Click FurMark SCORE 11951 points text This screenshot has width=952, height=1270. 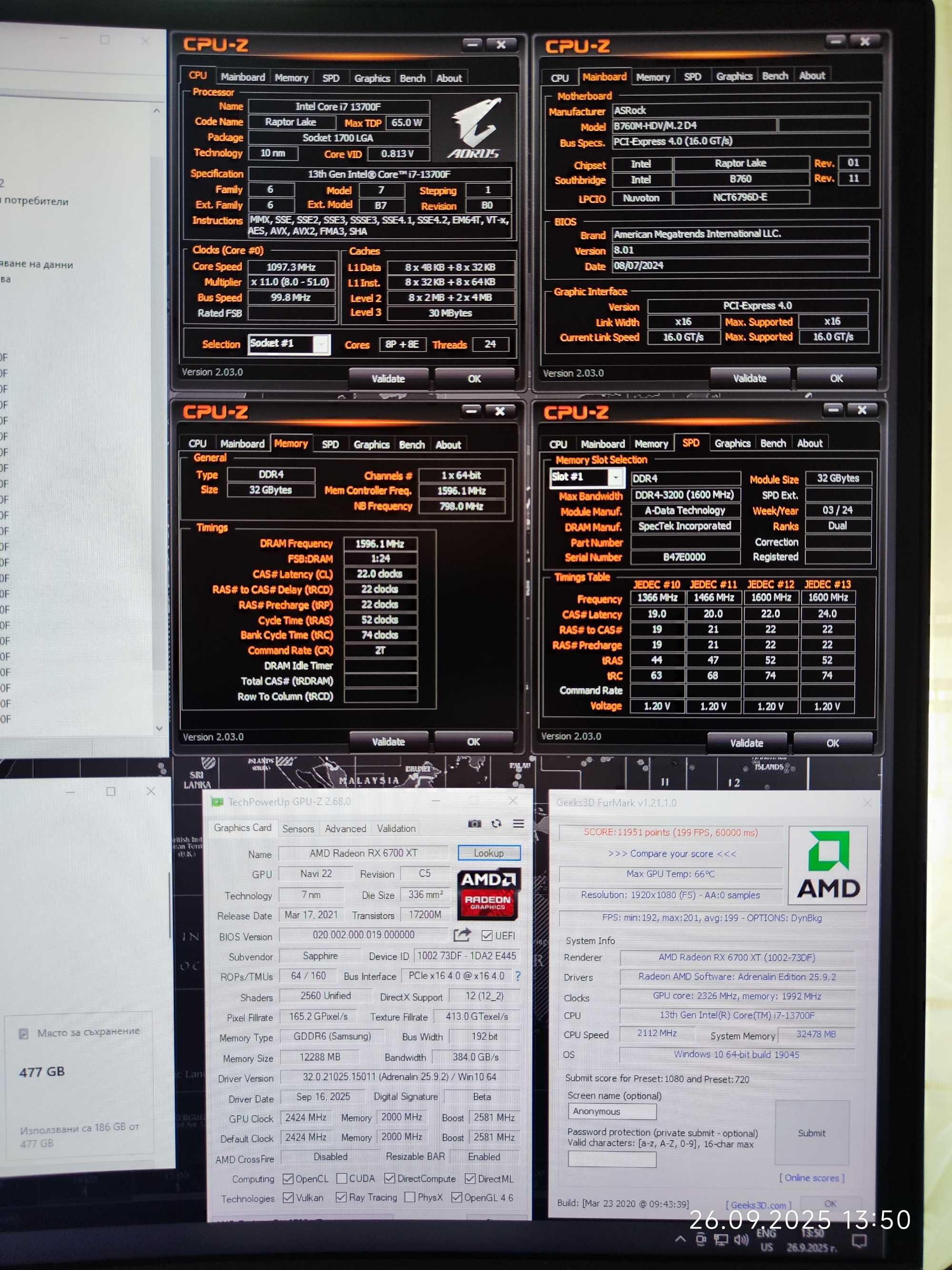coord(671,832)
